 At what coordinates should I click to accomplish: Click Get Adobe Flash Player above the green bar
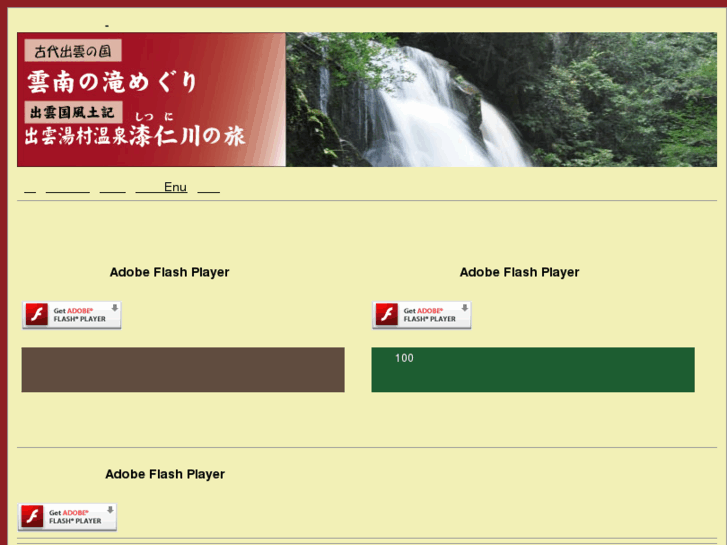coord(421,315)
